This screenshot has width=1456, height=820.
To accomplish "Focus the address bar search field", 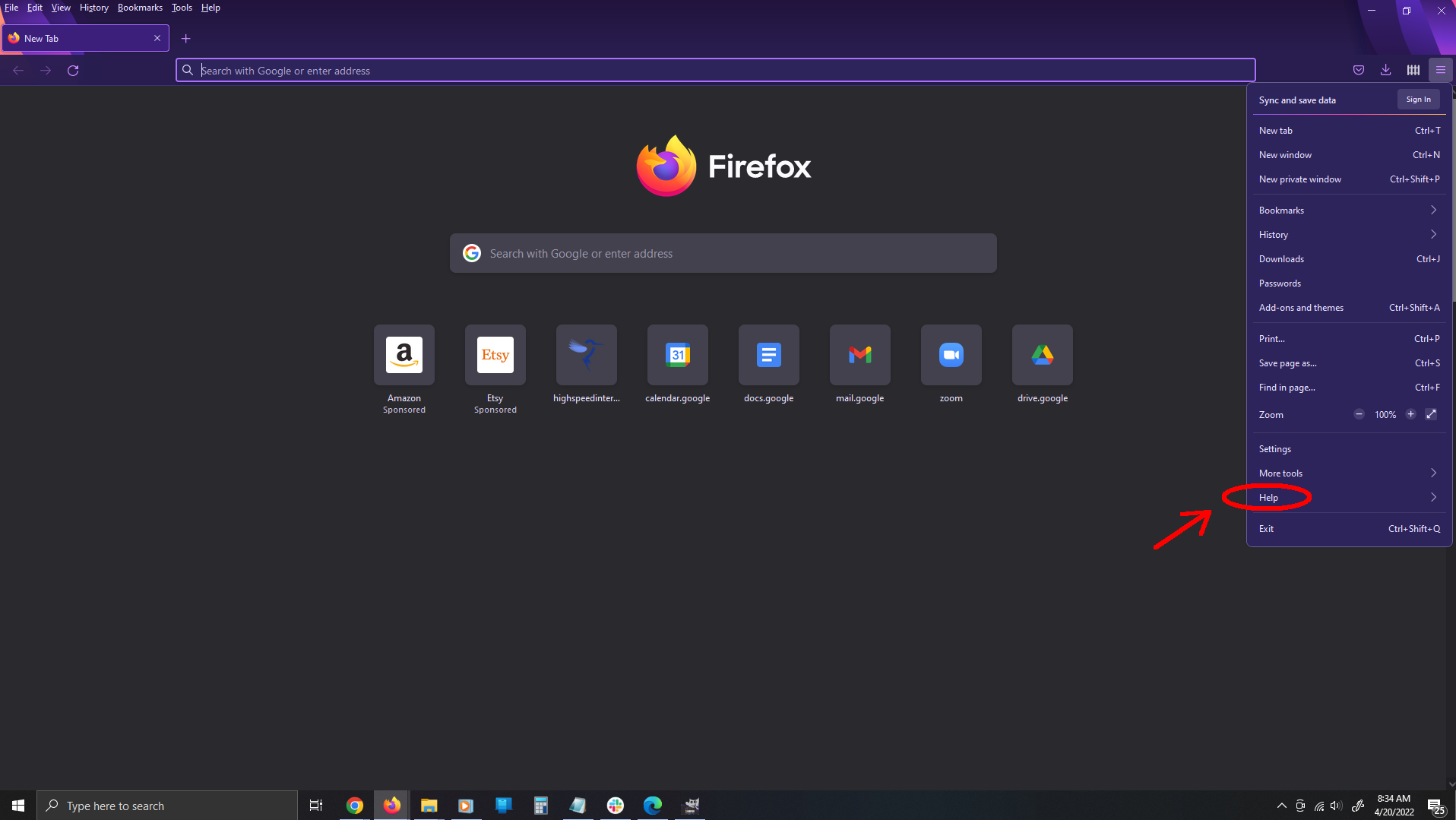I will 715,71.
